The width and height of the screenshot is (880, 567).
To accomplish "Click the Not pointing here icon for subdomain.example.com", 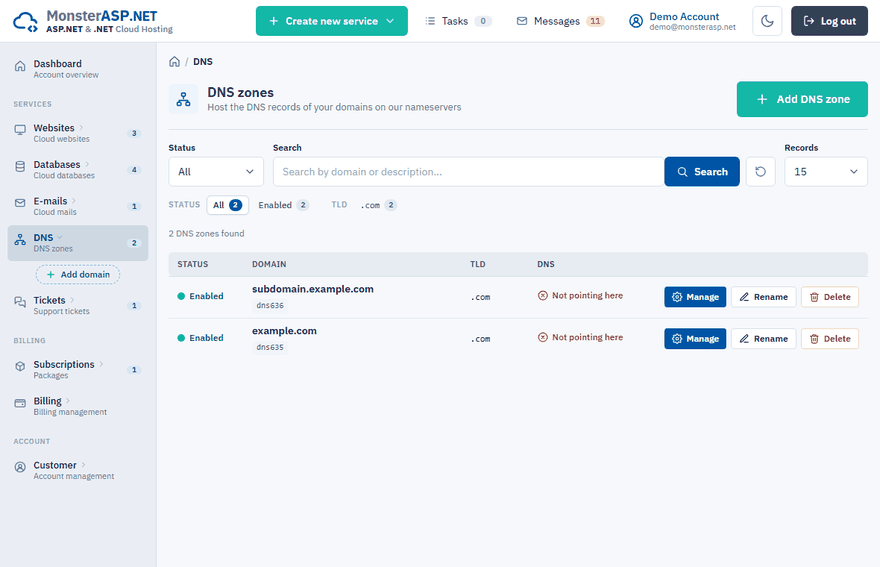I will coord(543,296).
